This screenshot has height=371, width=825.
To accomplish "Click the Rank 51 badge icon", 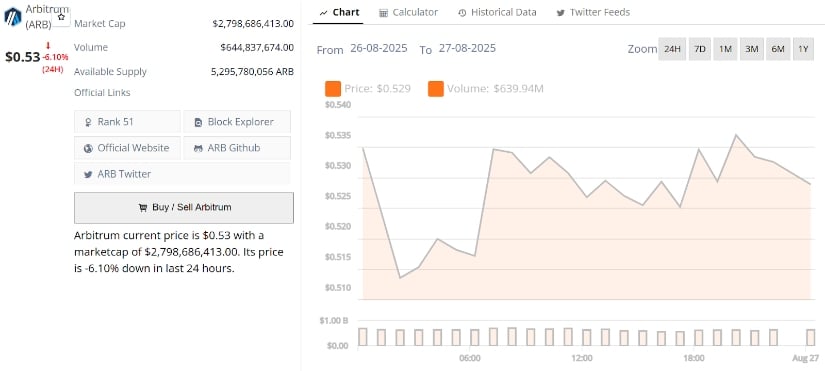I will [x=88, y=122].
